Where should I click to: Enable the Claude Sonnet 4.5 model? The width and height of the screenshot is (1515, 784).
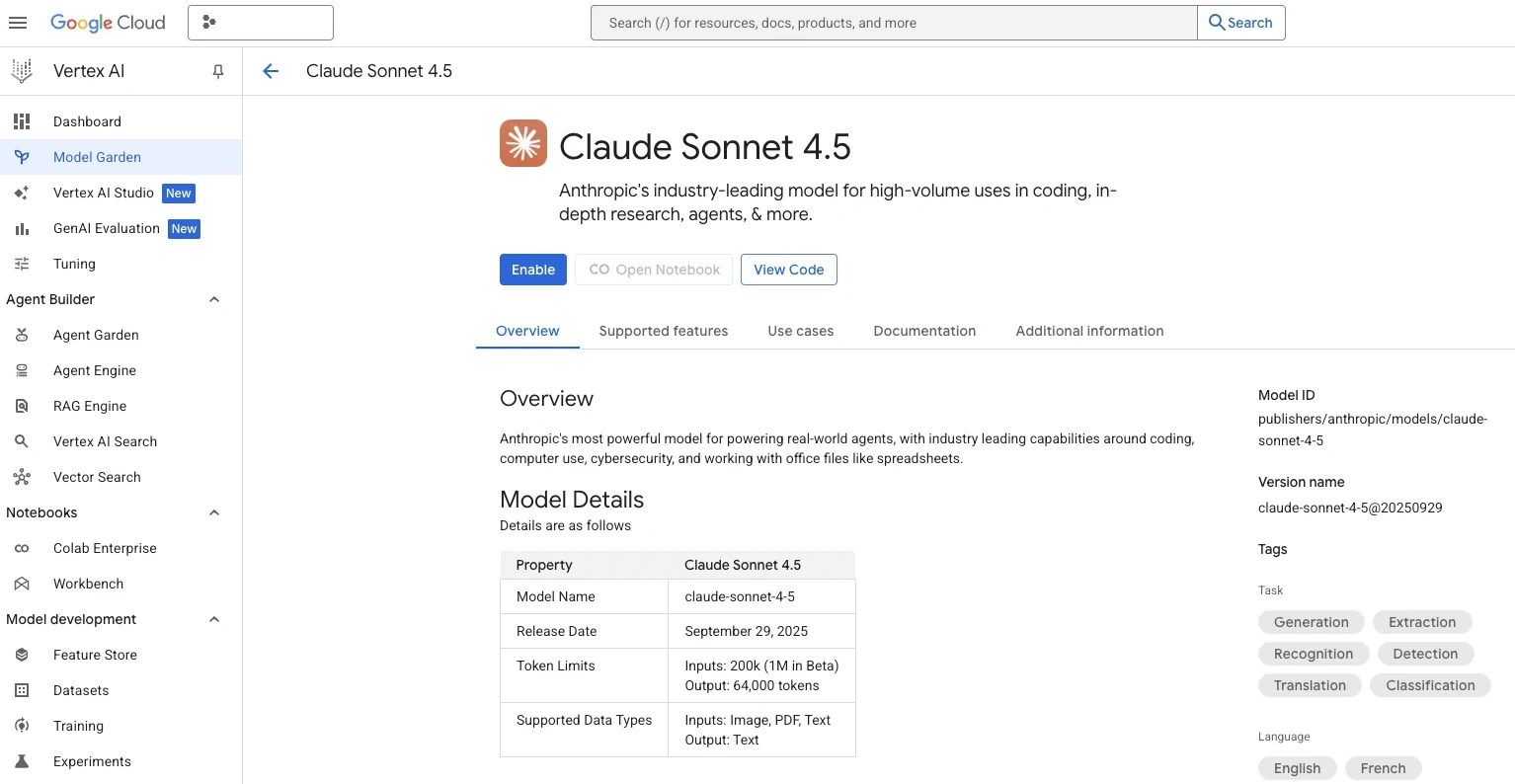532,270
